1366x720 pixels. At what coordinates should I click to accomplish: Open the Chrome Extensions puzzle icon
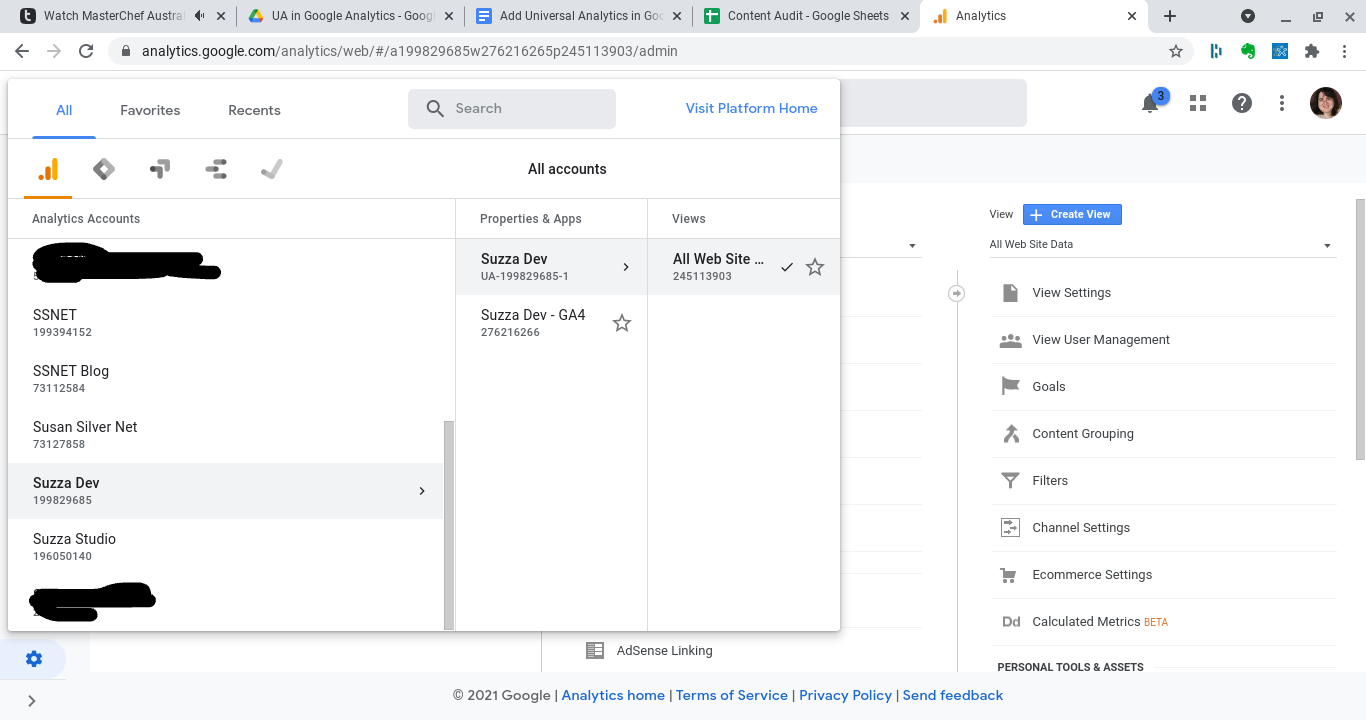coord(1312,51)
